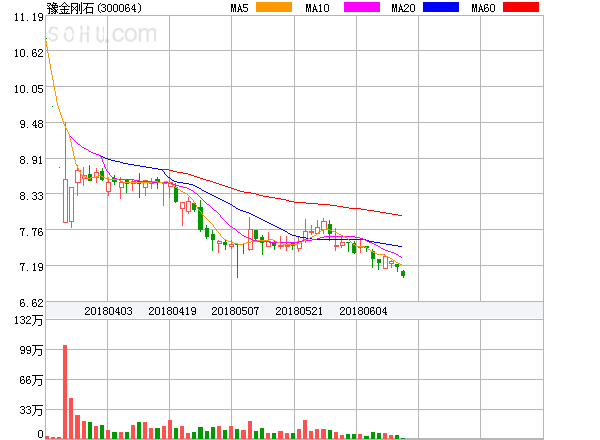Click the 132万 volume axis label
The image size is (600, 440).
(29, 320)
